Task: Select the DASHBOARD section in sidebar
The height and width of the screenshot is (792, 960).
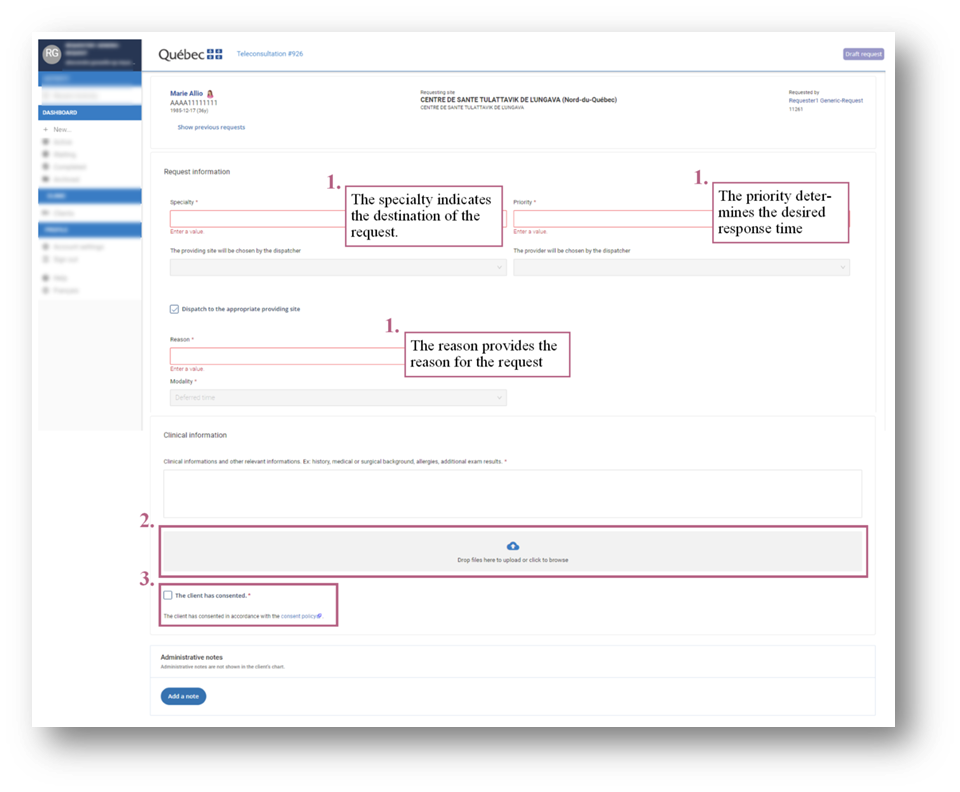Action: (89, 113)
